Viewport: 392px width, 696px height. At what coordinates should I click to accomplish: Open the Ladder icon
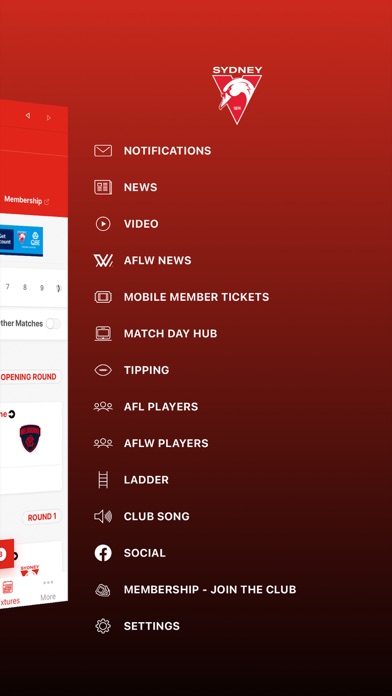pos(103,480)
